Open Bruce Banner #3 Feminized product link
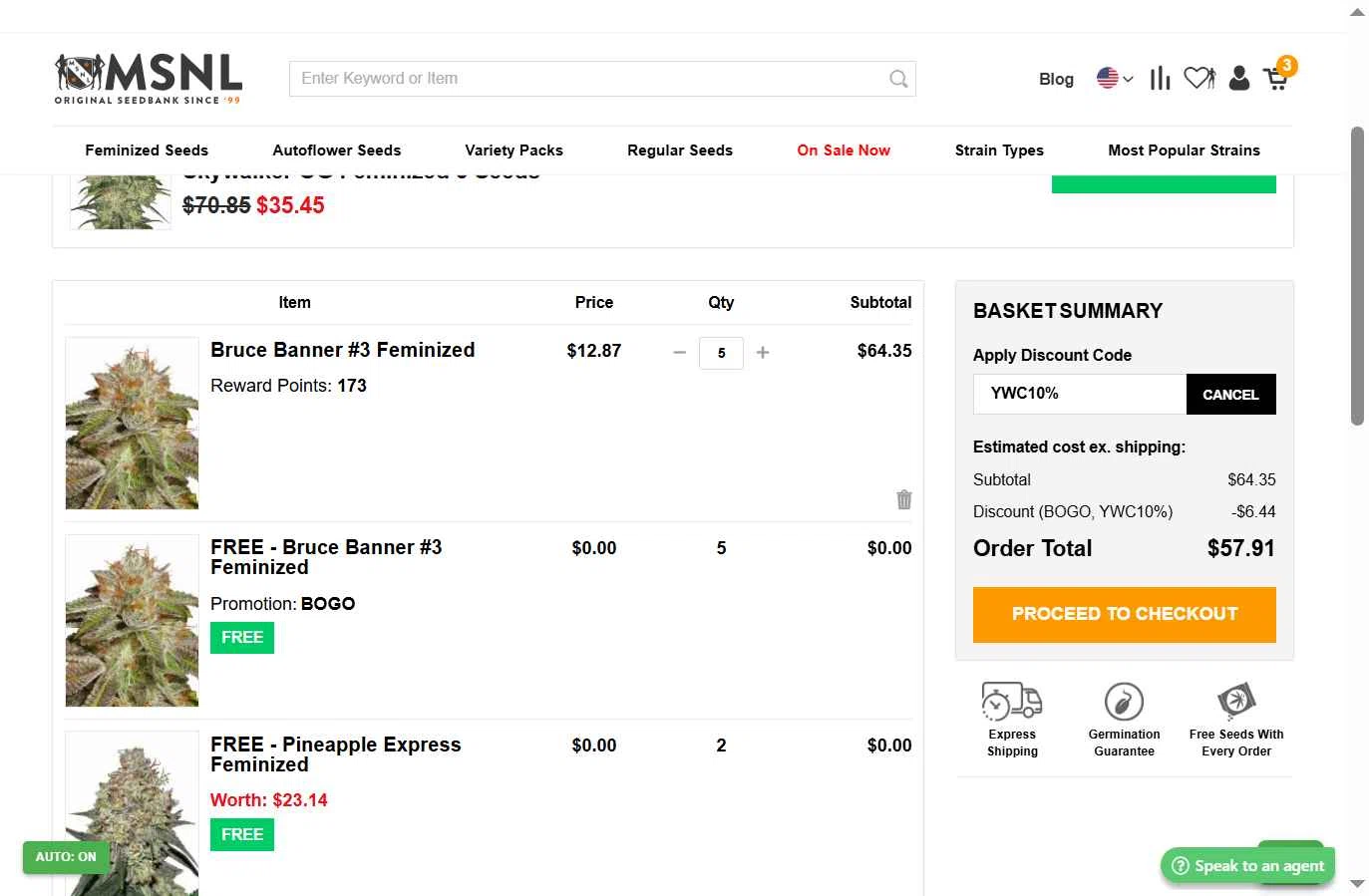This screenshot has width=1369, height=896. tap(343, 350)
